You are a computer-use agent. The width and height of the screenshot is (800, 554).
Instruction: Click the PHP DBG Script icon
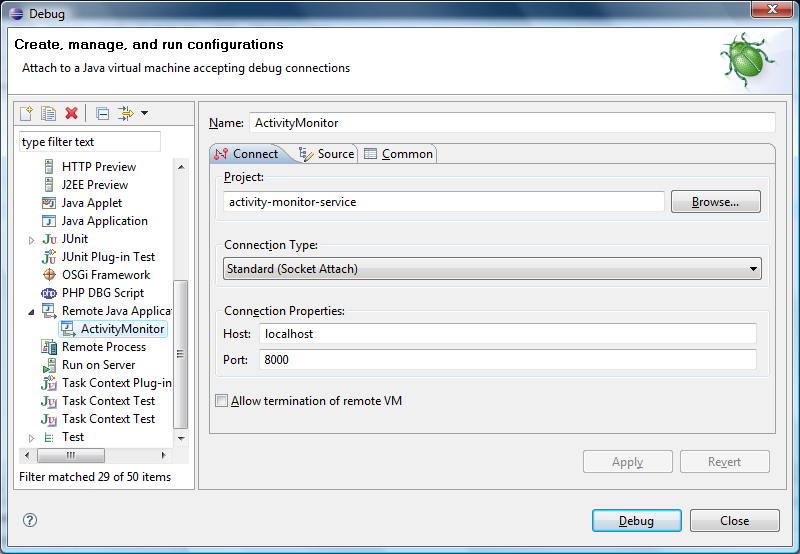49,293
